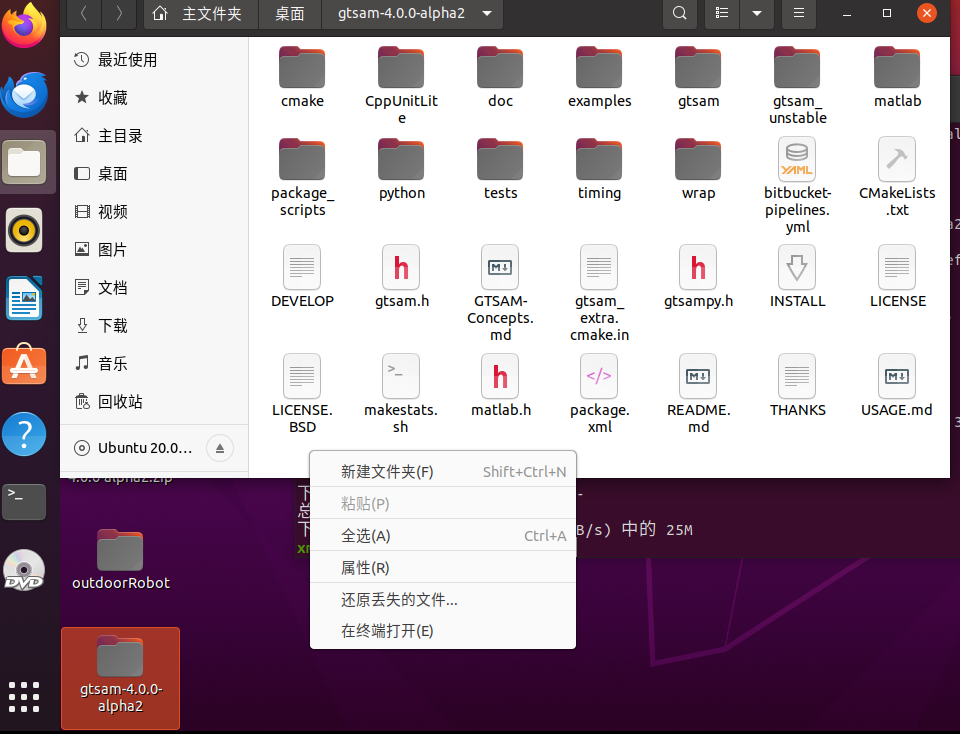Viewport: 960px width, 734px height.
Task: Open Rhythmbox music player in the dock
Action: [23, 229]
